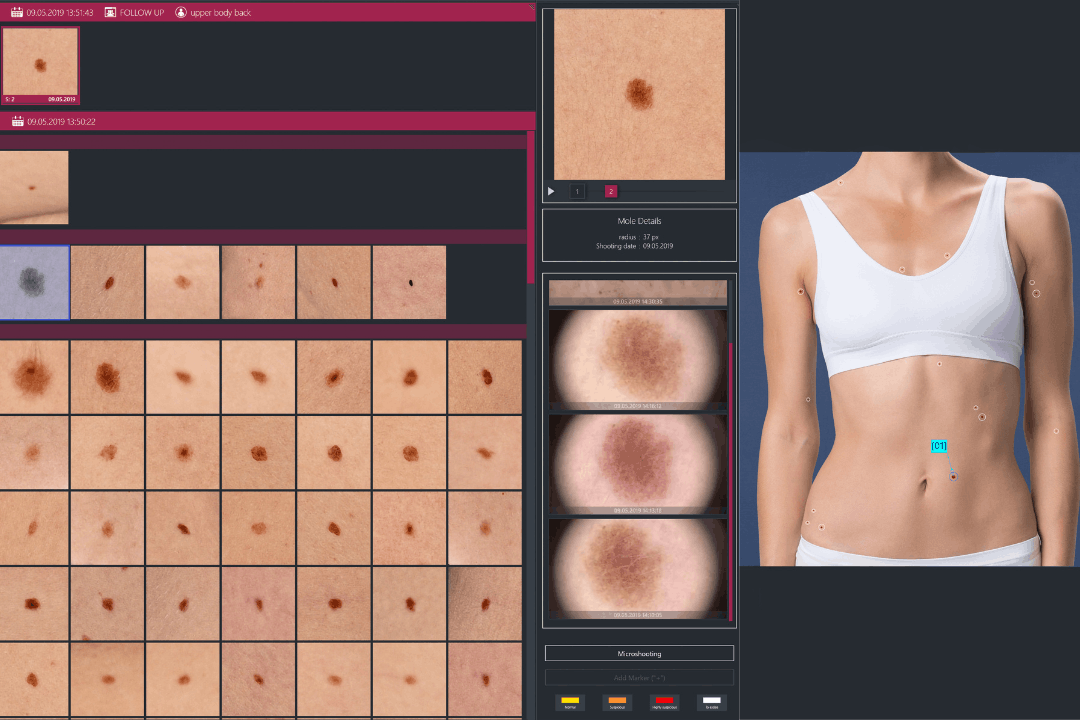This screenshot has height=720, width=1080.
Task: Click the circled mole marker on left arm
Action: click(x=1036, y=294)
